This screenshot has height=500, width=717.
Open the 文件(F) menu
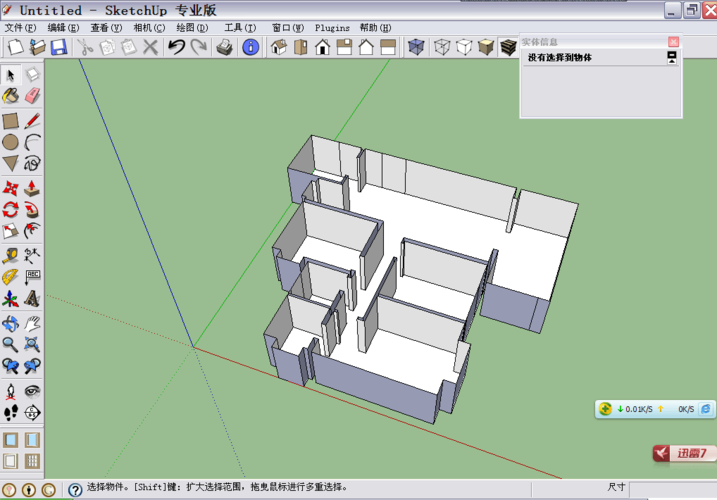[20, 28]
